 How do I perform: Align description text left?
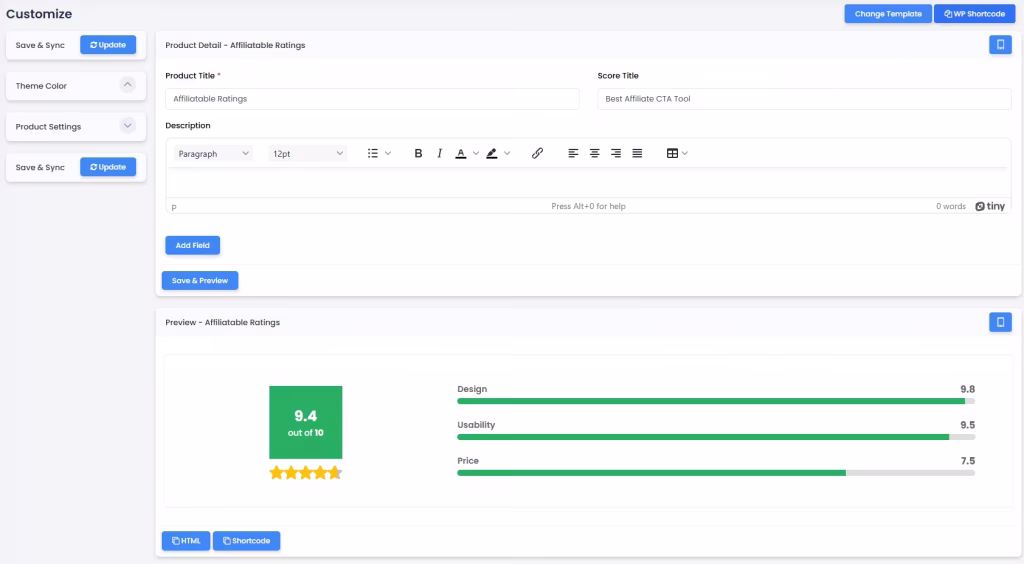point(573,153)
